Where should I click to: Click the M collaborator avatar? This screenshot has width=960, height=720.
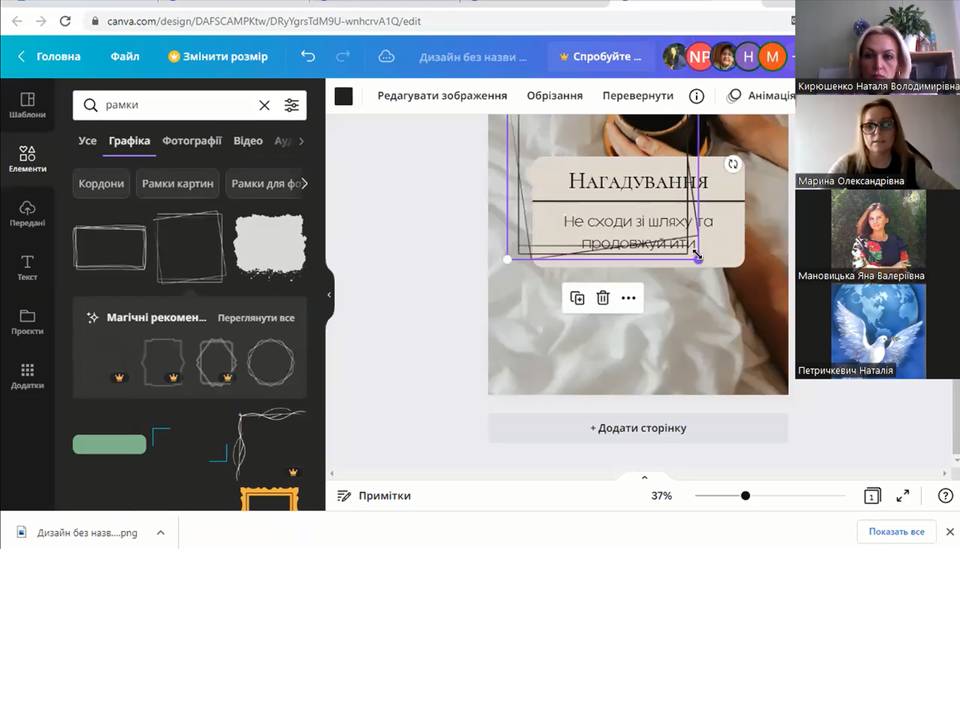772,57
